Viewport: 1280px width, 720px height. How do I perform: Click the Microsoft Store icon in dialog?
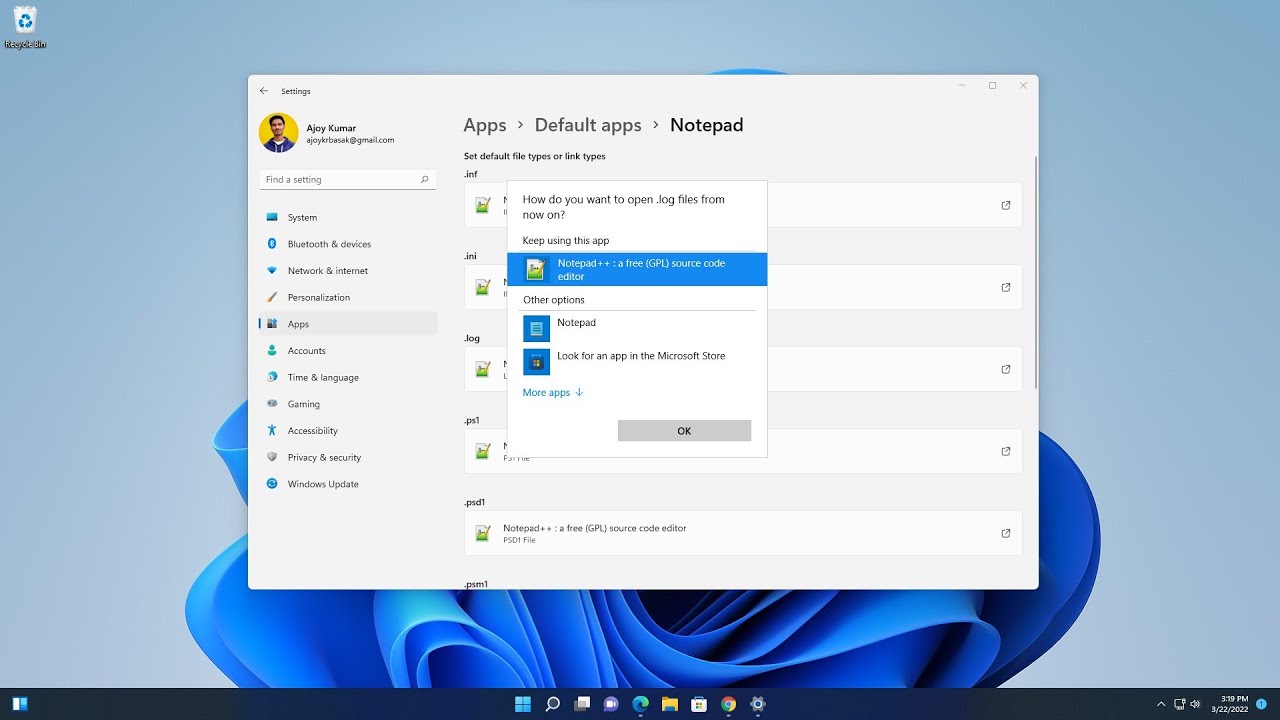536,361
